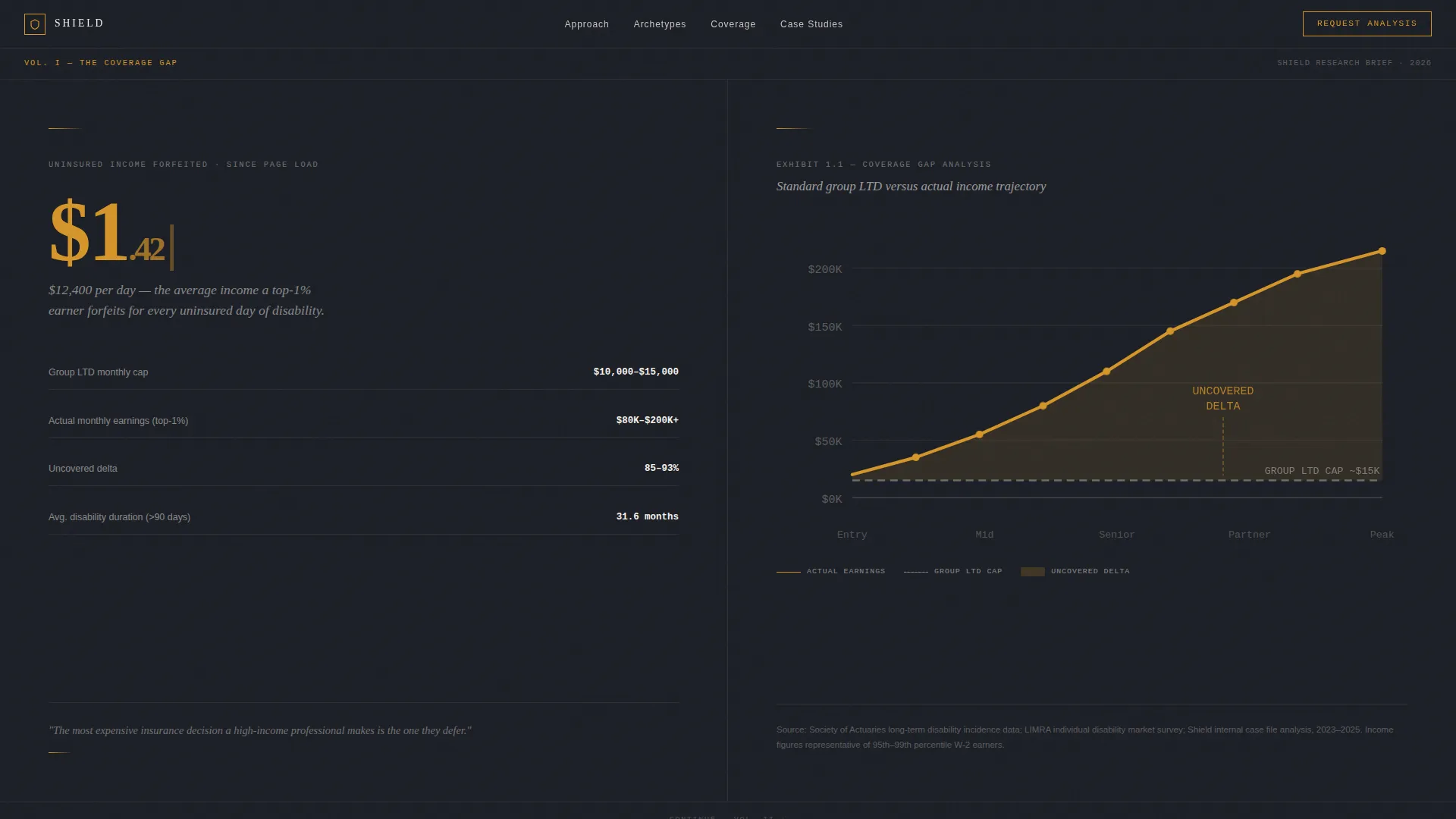Select the $10,000–$15,000 value
Viewport: 1456px width, 819px height.
pyautogui.click(x=635, y=372)
